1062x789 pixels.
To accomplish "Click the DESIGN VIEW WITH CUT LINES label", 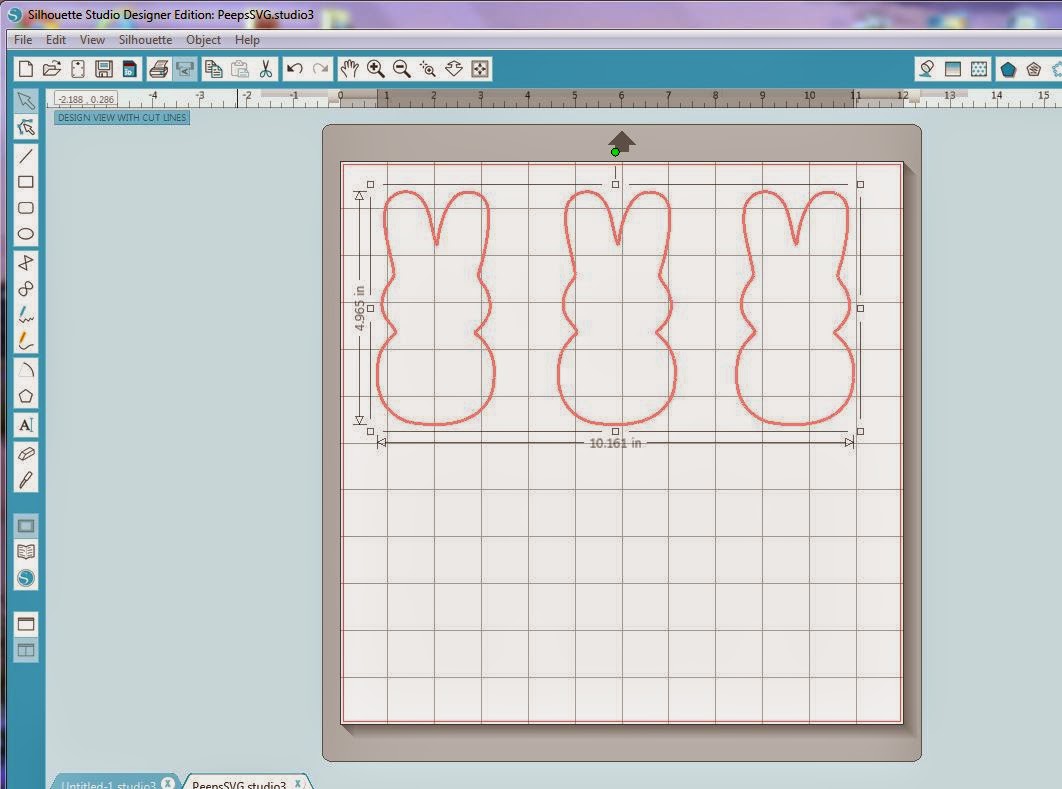I will 120,117.
